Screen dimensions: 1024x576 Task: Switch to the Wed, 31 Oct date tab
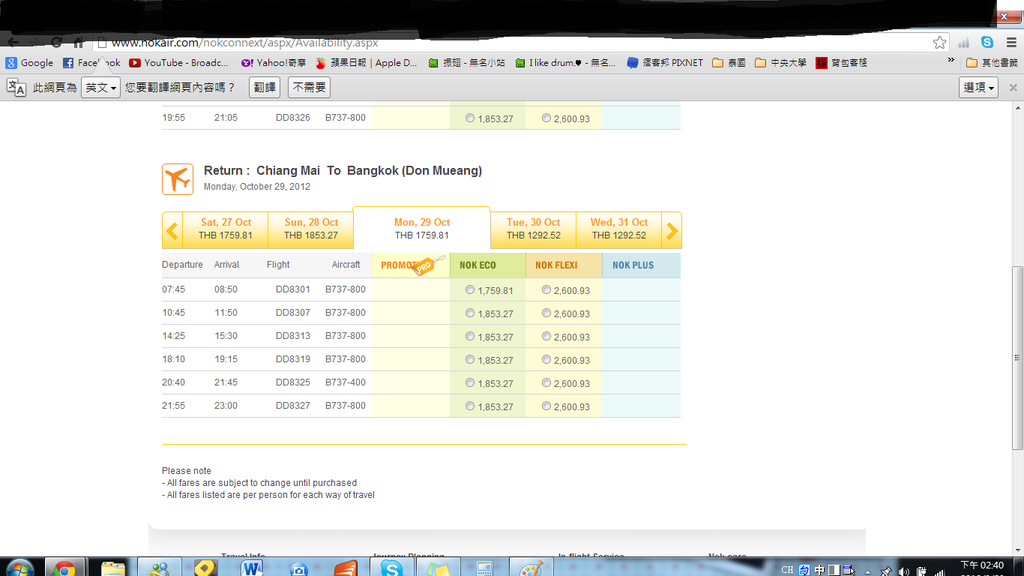coord(618,231)
